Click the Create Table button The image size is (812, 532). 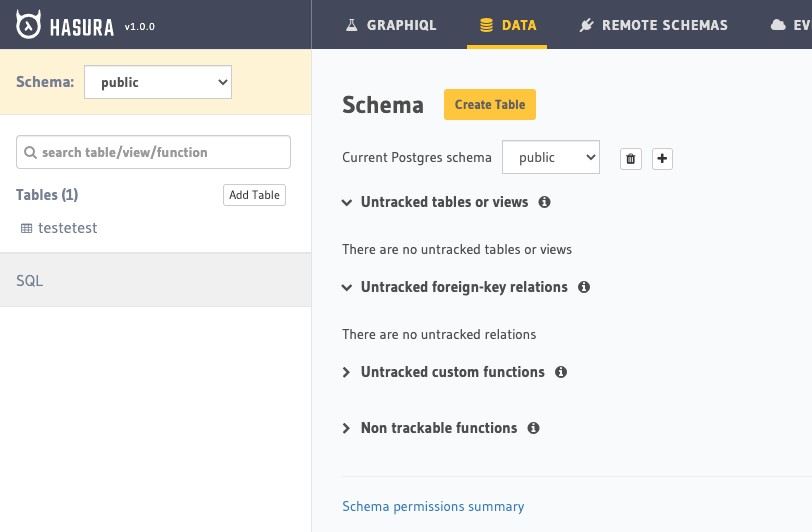click(x=490, y=105)
